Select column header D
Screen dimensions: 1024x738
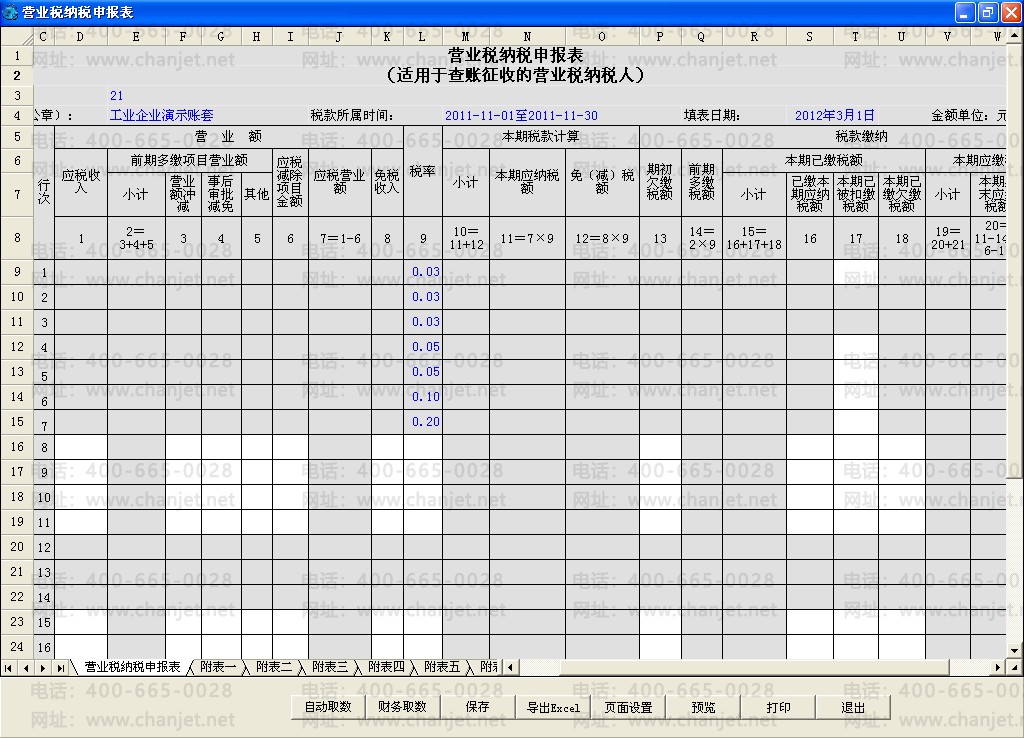pos(80,37)
